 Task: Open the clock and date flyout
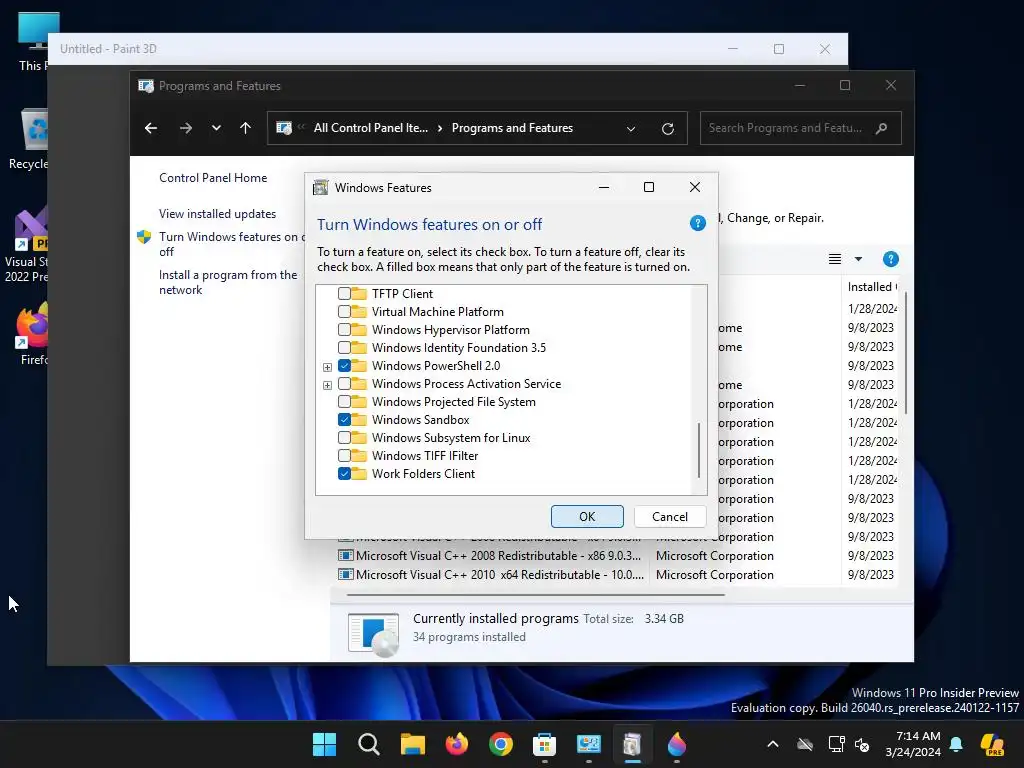pos(913,744)
